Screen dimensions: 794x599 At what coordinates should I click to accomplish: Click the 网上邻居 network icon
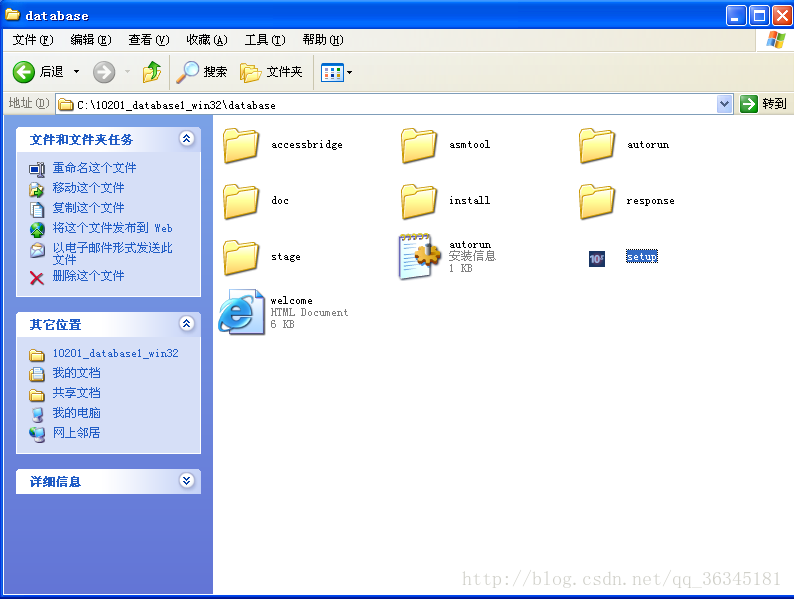pos(36,434)
